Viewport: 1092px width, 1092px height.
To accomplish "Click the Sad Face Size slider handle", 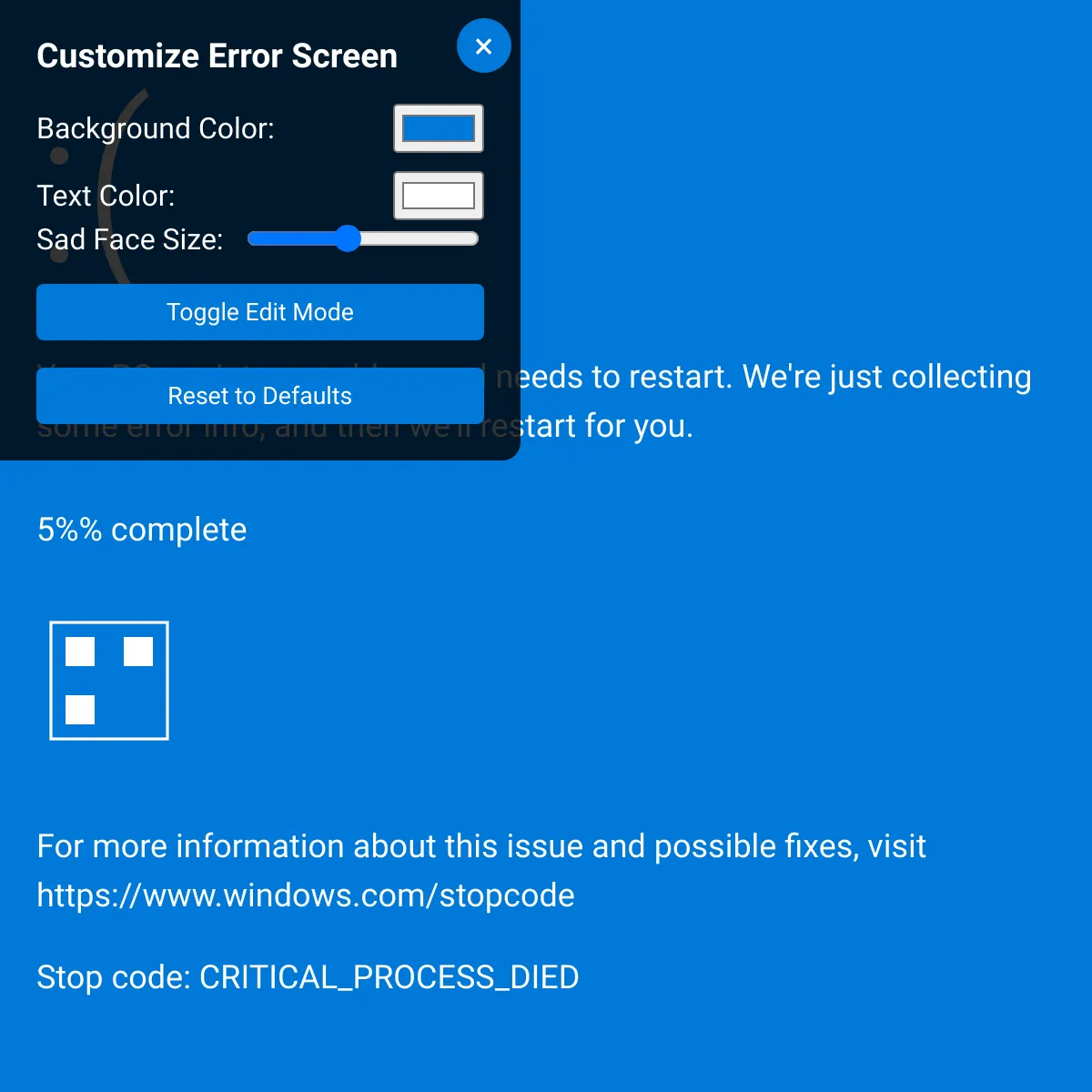I will [348, 238].
